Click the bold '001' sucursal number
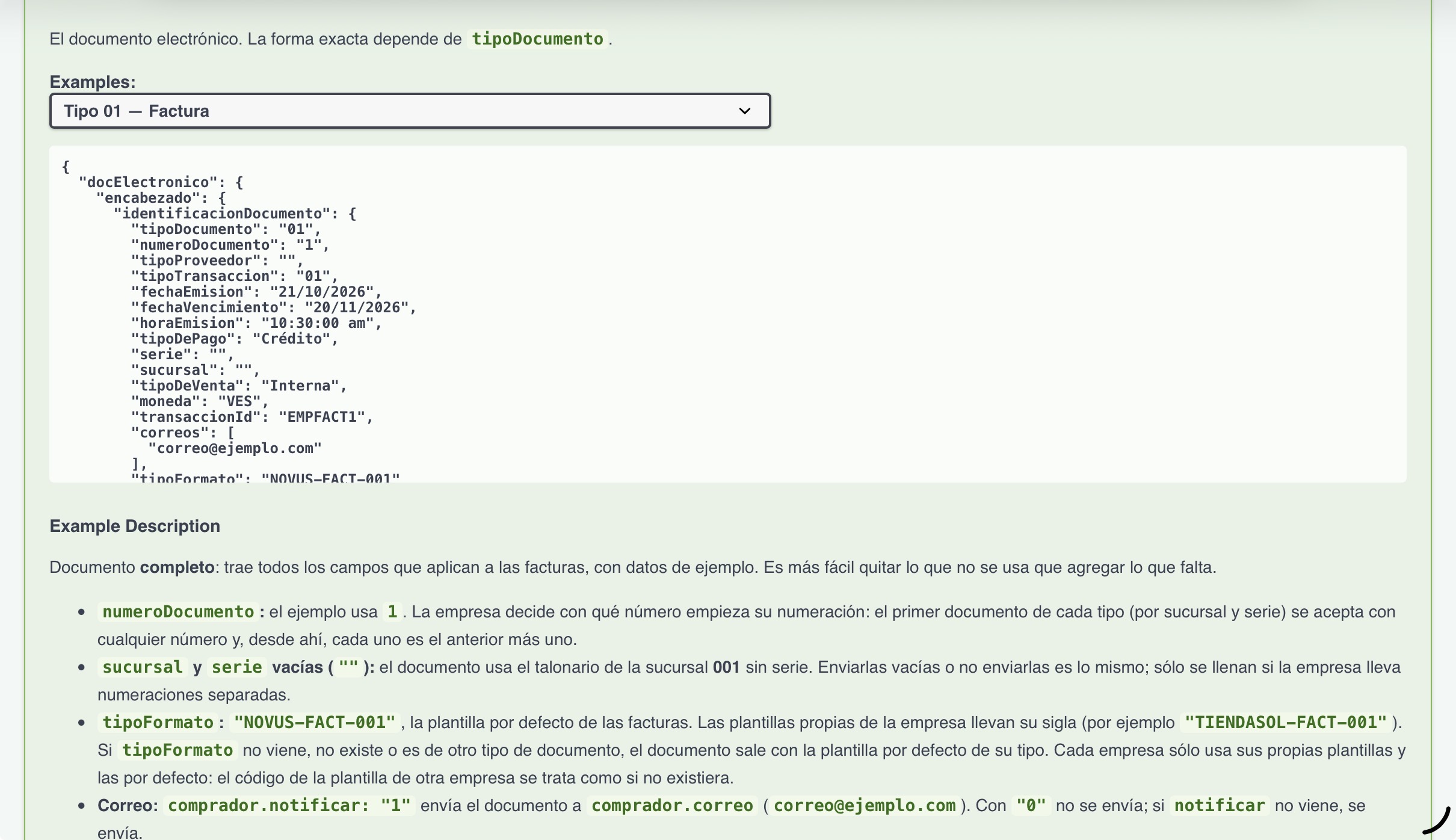The image size is (1456, 840). point(726,667)
